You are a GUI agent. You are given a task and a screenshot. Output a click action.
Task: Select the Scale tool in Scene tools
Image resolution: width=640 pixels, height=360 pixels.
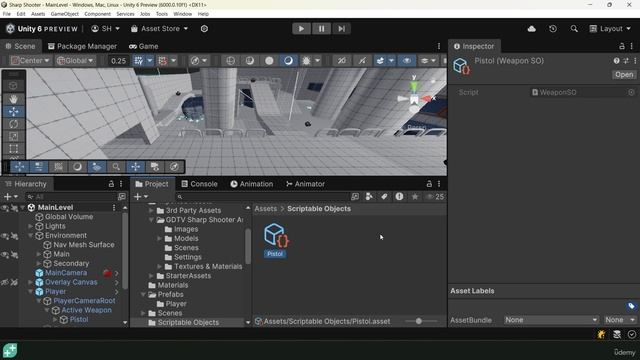[13, 136]
